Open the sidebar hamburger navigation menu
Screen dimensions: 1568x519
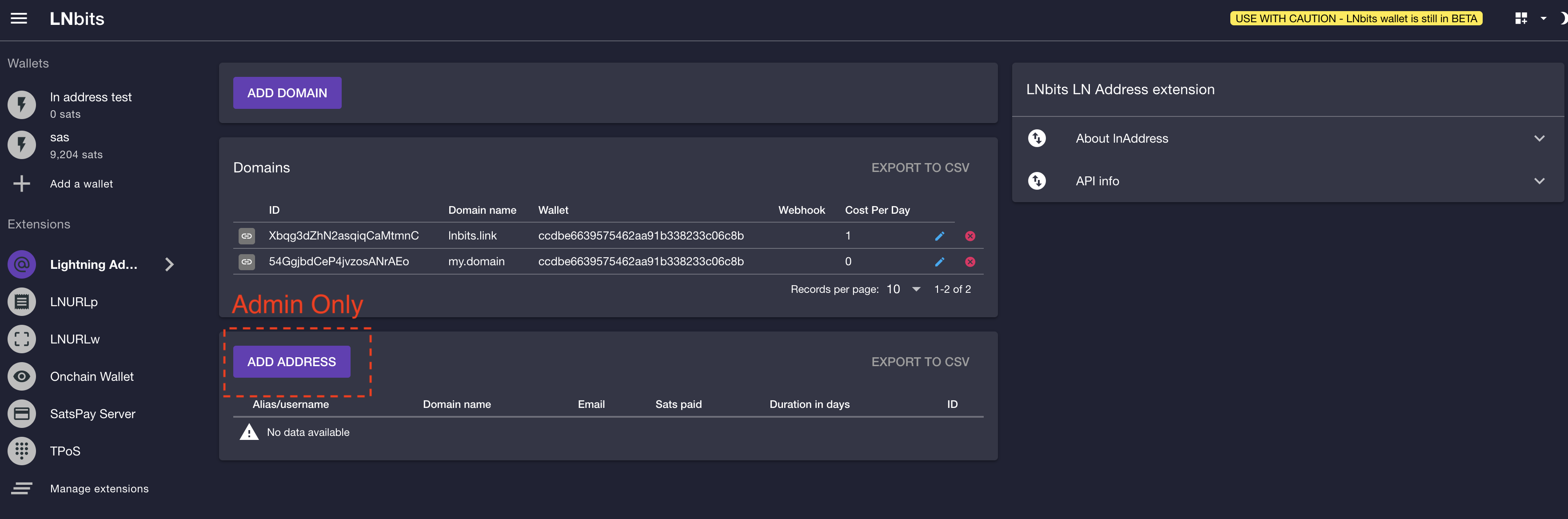click(x=18, y=18)
